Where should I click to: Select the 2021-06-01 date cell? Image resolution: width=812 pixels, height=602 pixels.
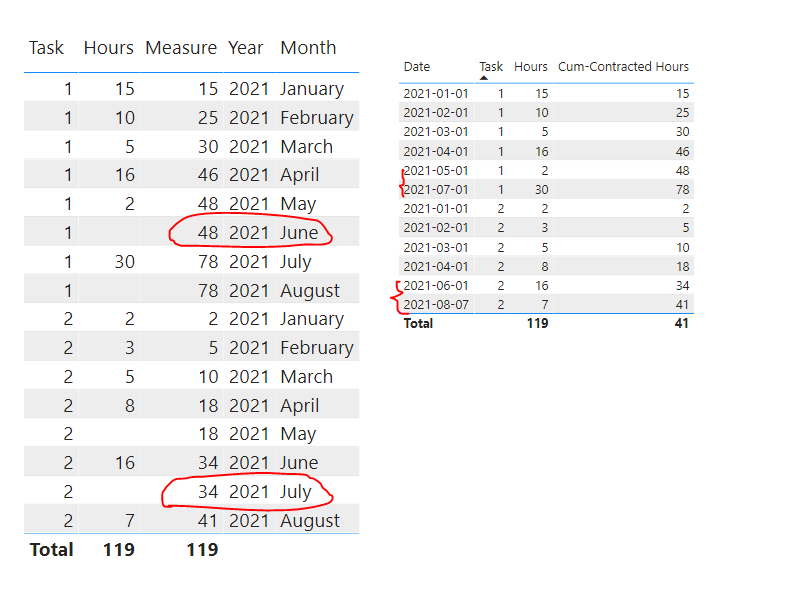click(436, 286)
